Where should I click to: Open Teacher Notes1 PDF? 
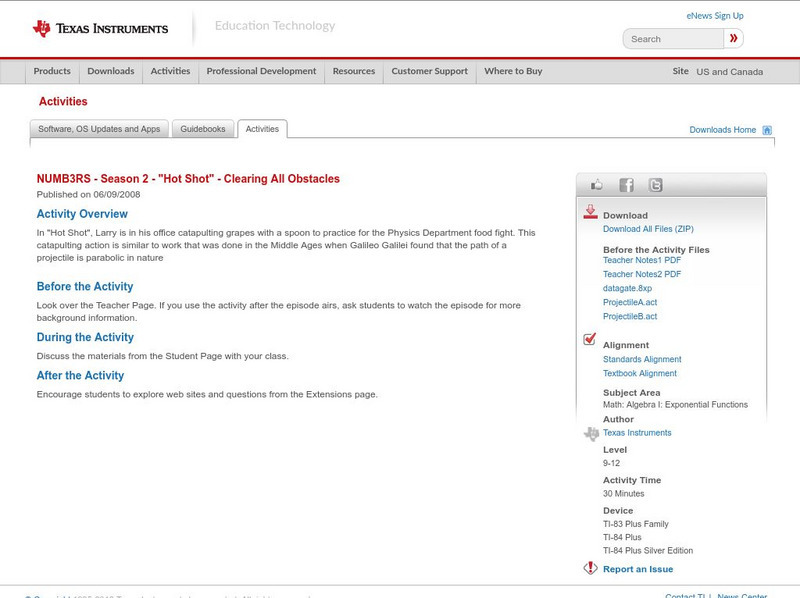pyautogui.click(x=642, y=260)
